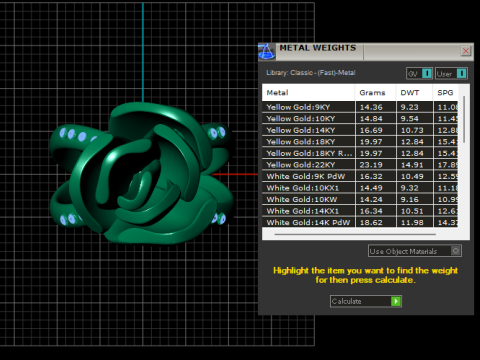
Task: Click the 11.98 DWT value
Action: pos(412,223)
